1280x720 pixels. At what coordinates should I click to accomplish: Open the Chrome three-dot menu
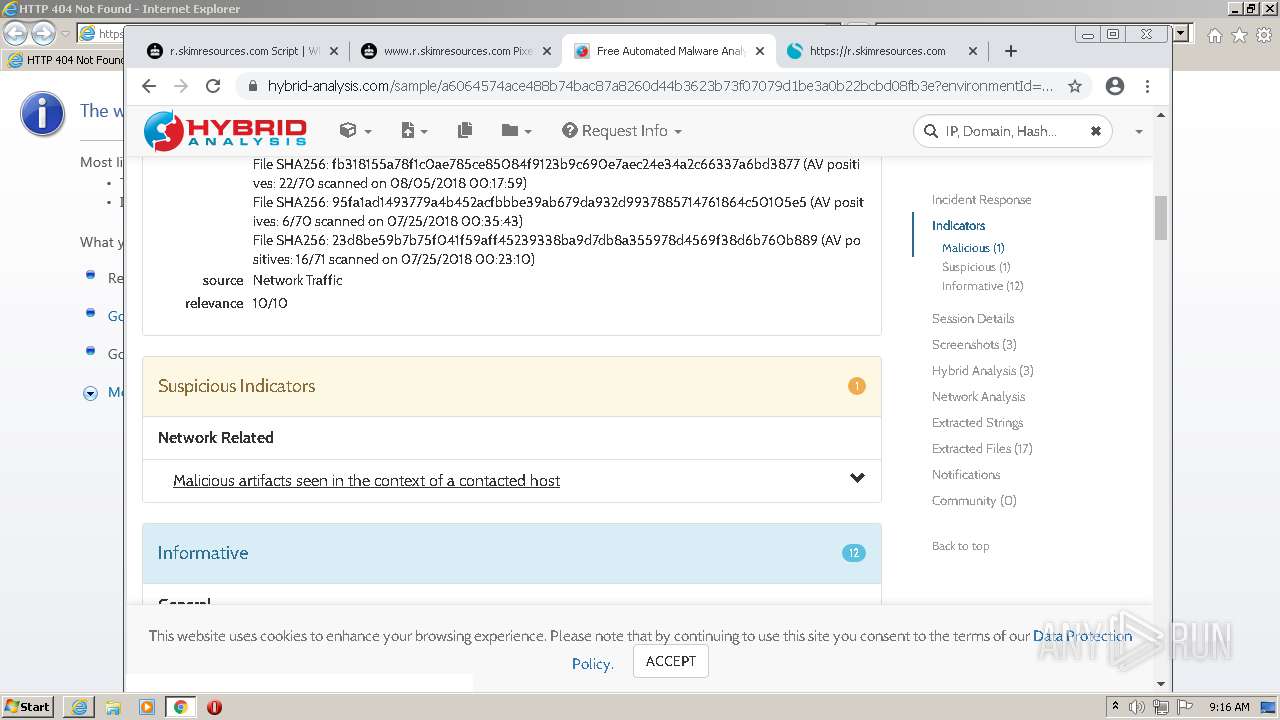[1147, 86]
